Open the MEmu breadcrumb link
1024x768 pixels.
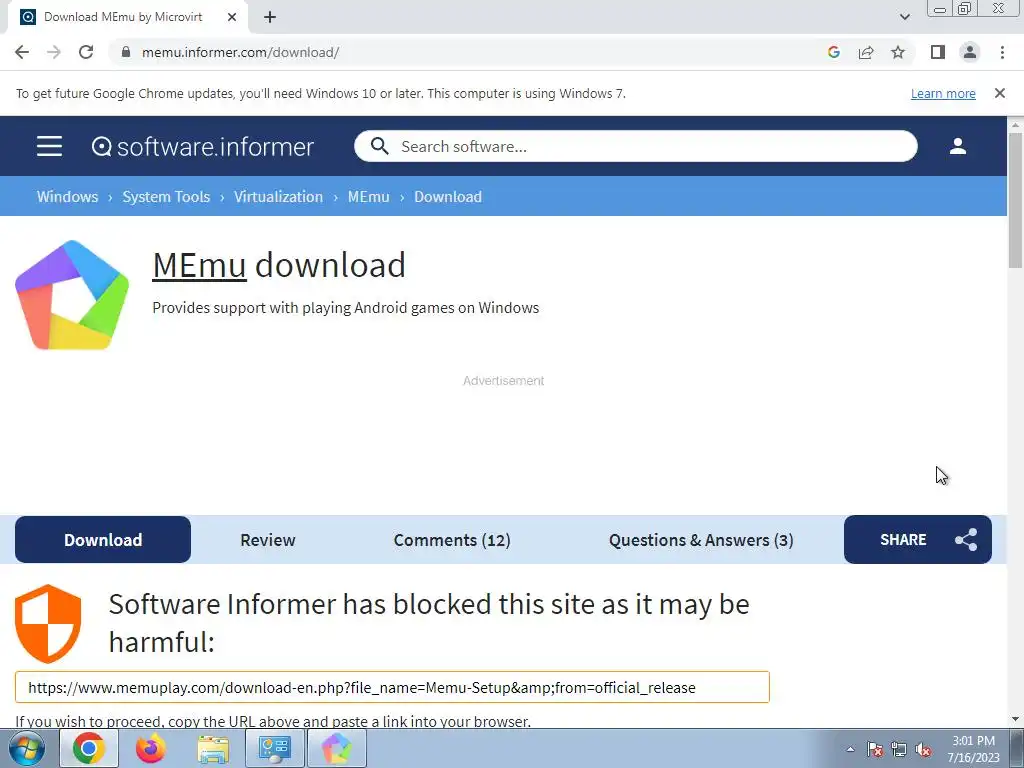point(368,197)
